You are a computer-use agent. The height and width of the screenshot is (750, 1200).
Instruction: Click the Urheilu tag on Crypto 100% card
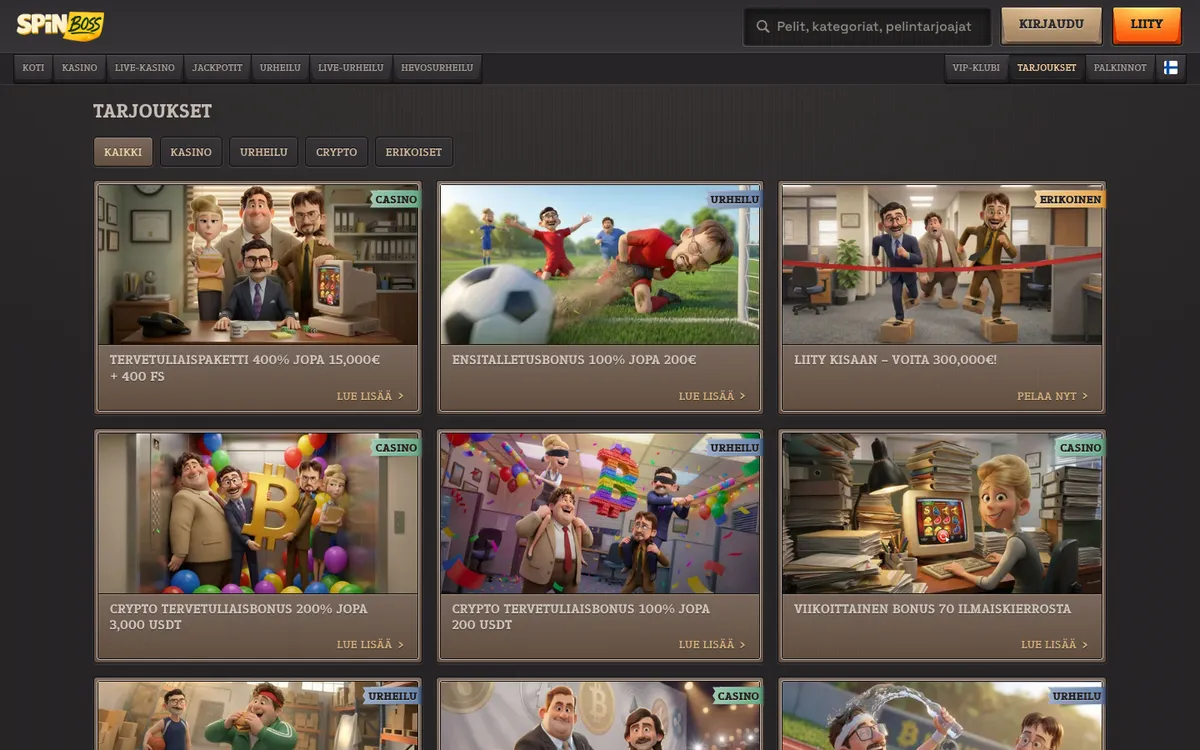734,447
